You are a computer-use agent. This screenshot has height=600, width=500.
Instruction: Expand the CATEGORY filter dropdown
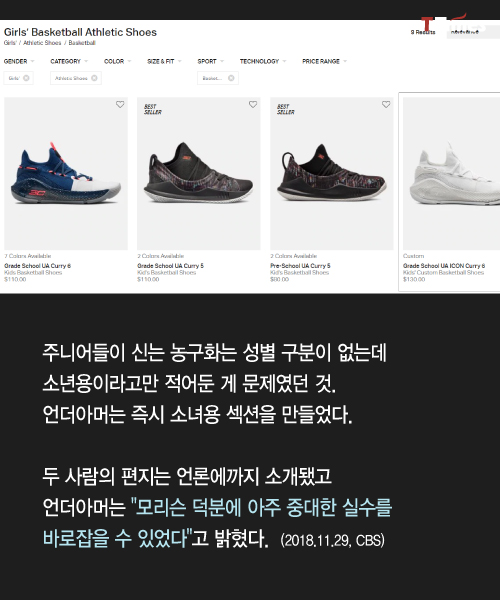pyautogui.click(x=69, y=61)
